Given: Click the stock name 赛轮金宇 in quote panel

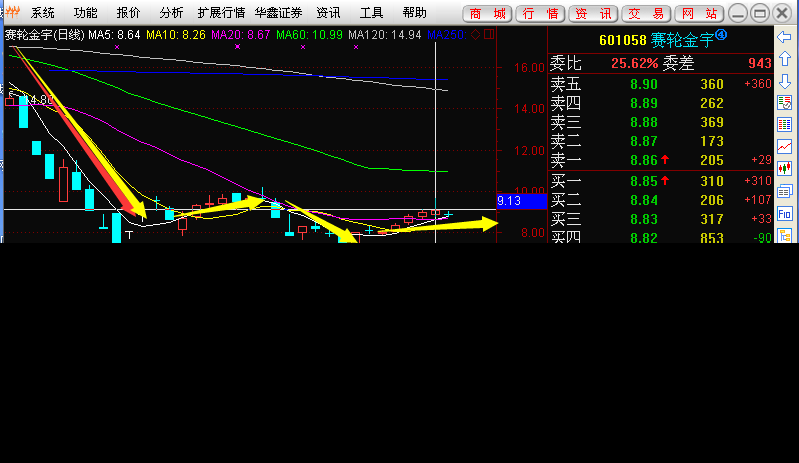Looking at the screenshot, I should [682, 40].
